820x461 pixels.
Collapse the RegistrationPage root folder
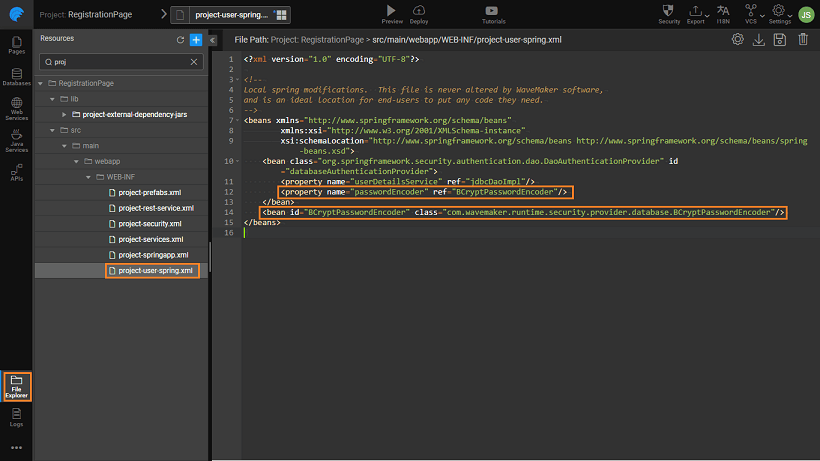pos(41,83)
